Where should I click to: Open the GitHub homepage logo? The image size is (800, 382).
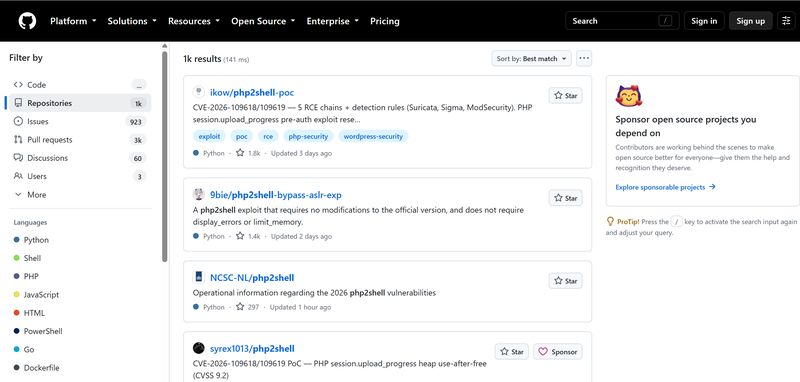27,21
